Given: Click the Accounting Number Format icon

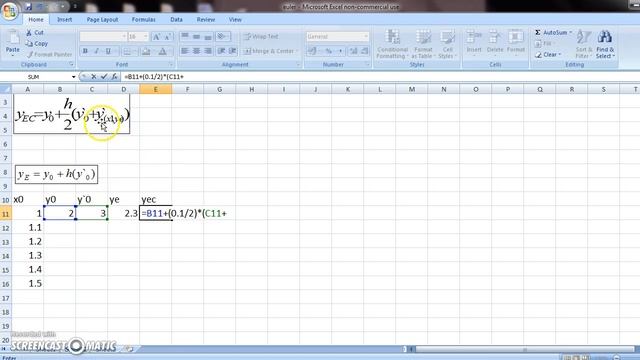Looking at the screenshot, I should tap(312, 51).
